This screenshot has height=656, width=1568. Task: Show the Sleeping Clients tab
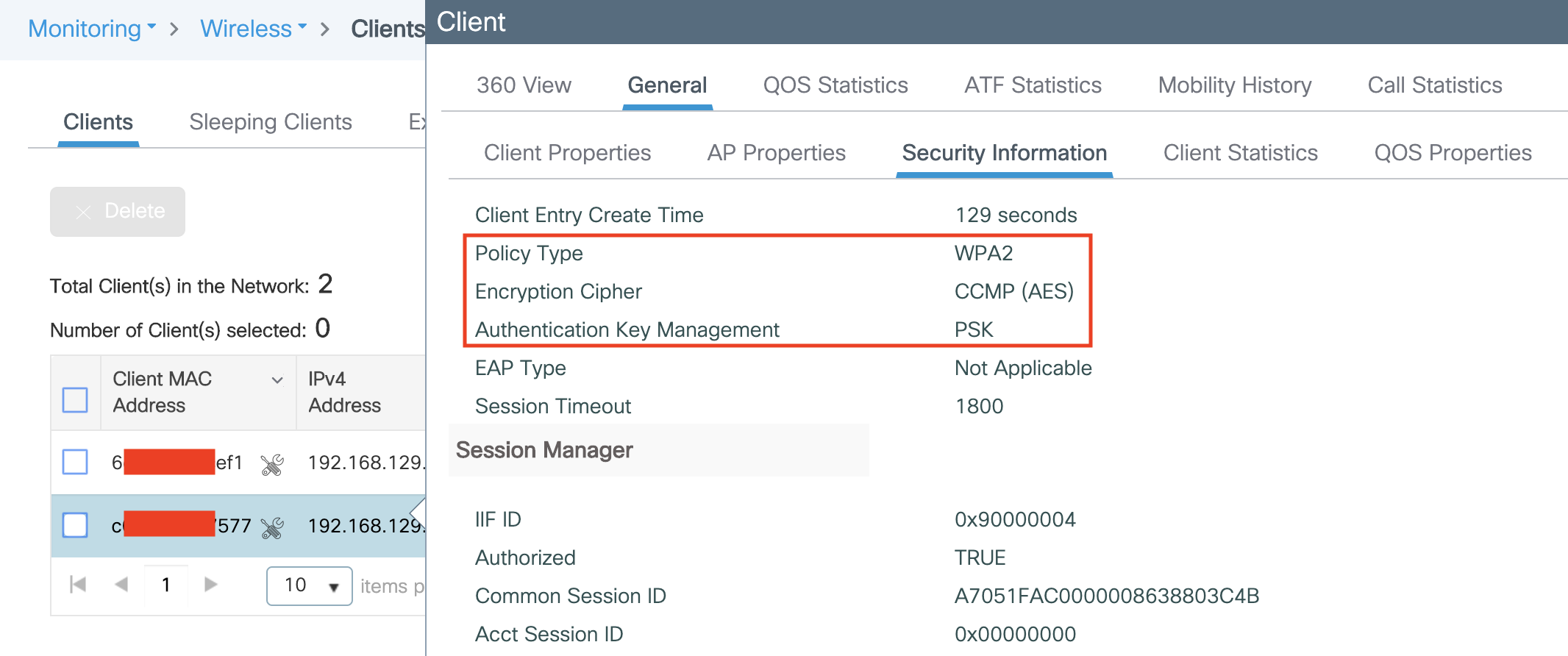(x=271, y=122)
